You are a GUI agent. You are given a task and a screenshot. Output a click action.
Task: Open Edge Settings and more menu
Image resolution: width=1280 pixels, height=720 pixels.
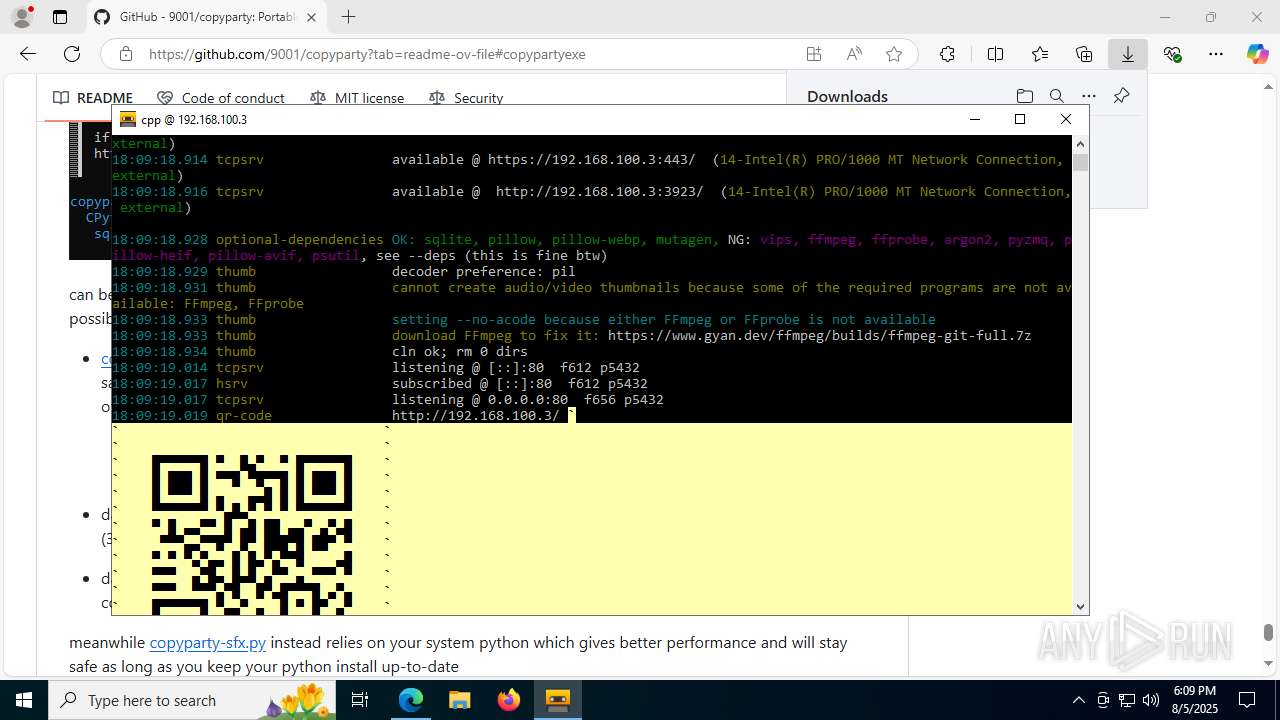1216,54
